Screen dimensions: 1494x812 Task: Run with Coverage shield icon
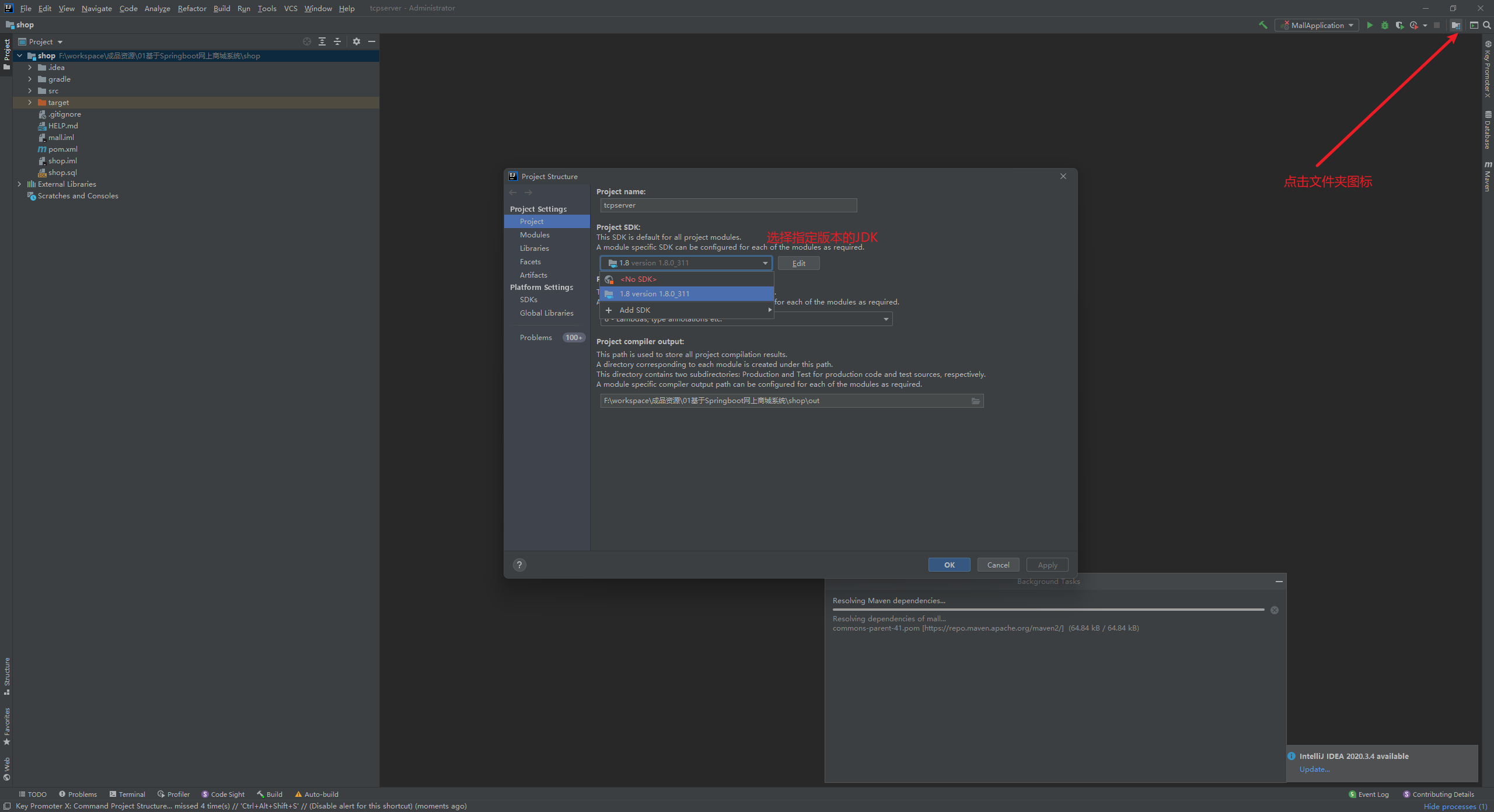[x=1399, y=25]
